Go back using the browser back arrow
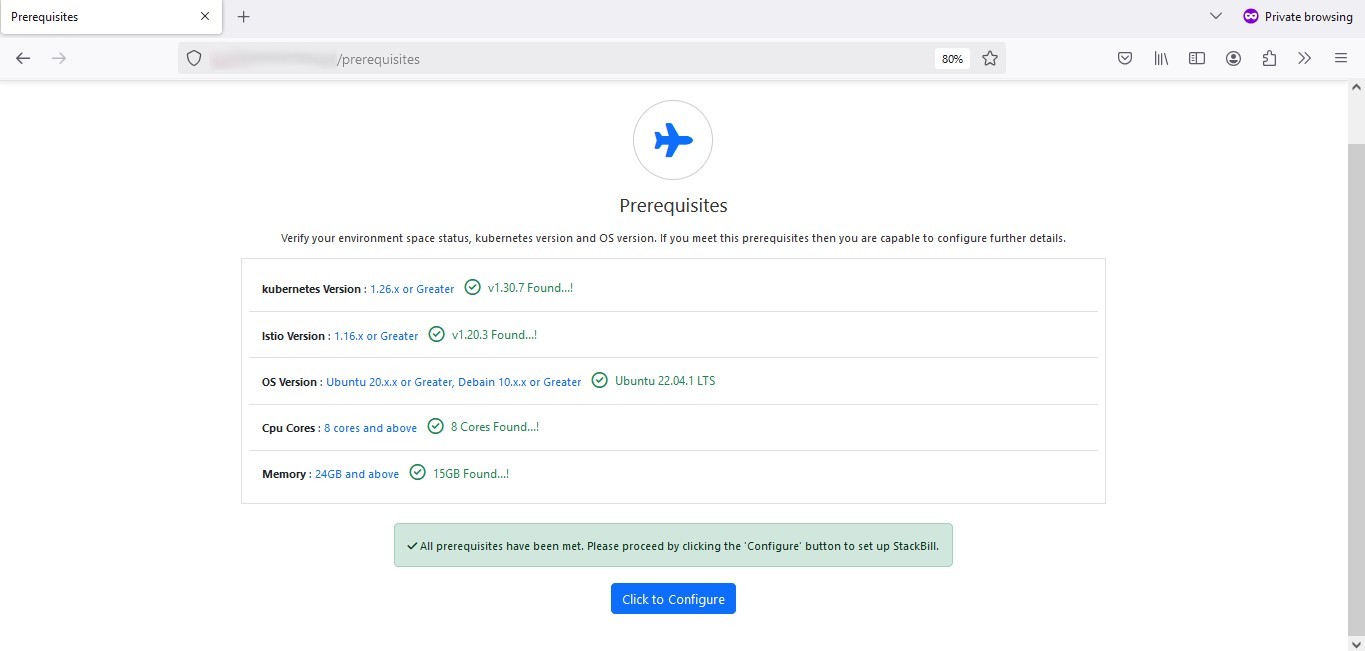The height and width of the screenshot is (651, 1365). click(23, 59)
